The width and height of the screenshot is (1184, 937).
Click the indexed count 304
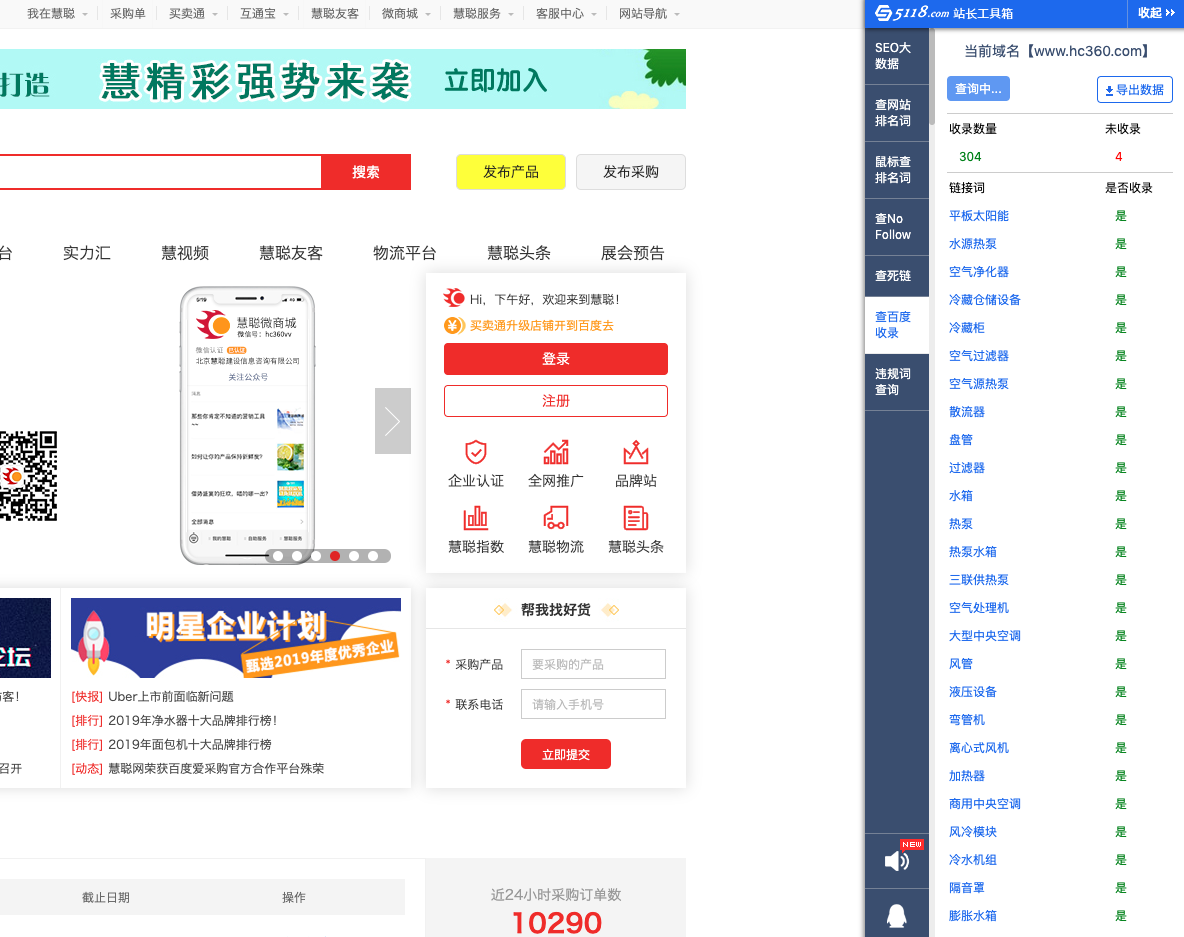pos(970,156)
